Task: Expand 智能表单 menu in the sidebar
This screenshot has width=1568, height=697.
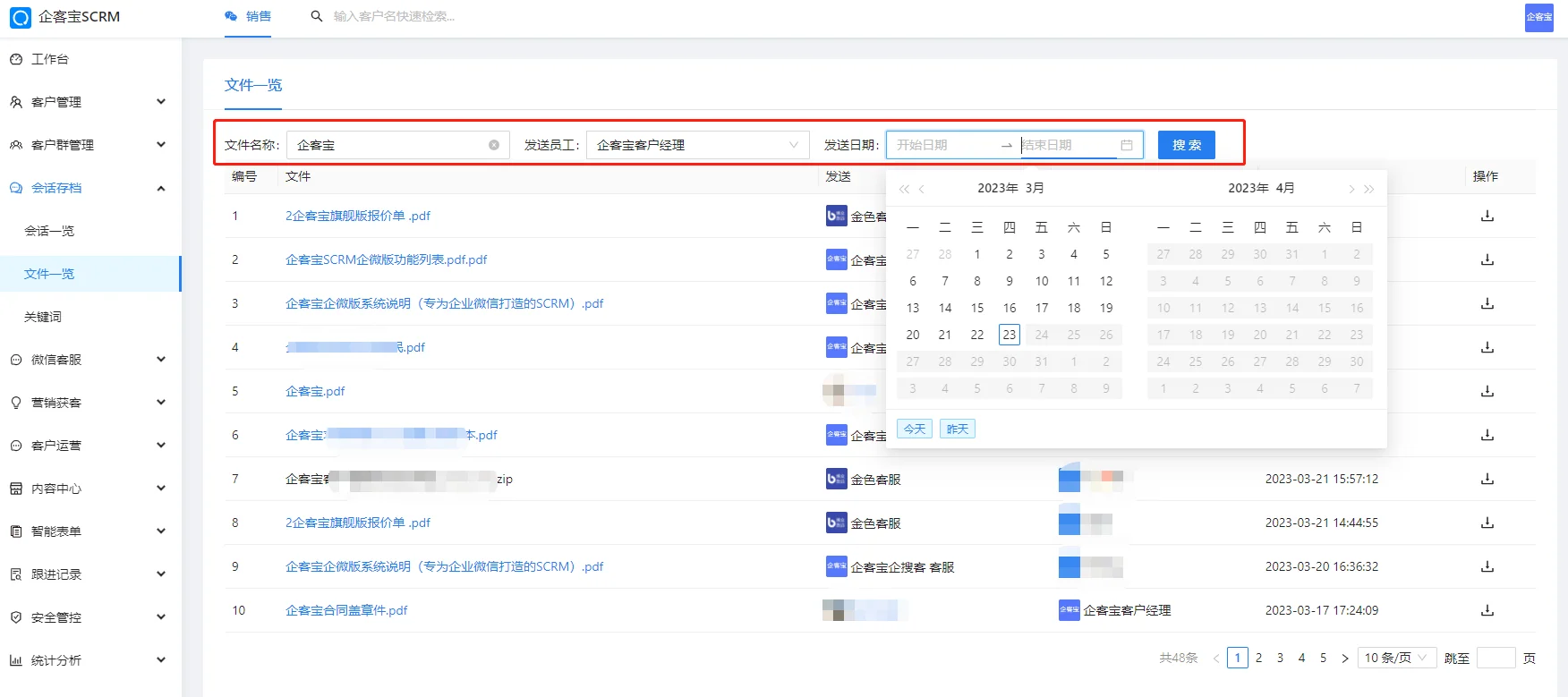Action: click(x=89, y=531)
